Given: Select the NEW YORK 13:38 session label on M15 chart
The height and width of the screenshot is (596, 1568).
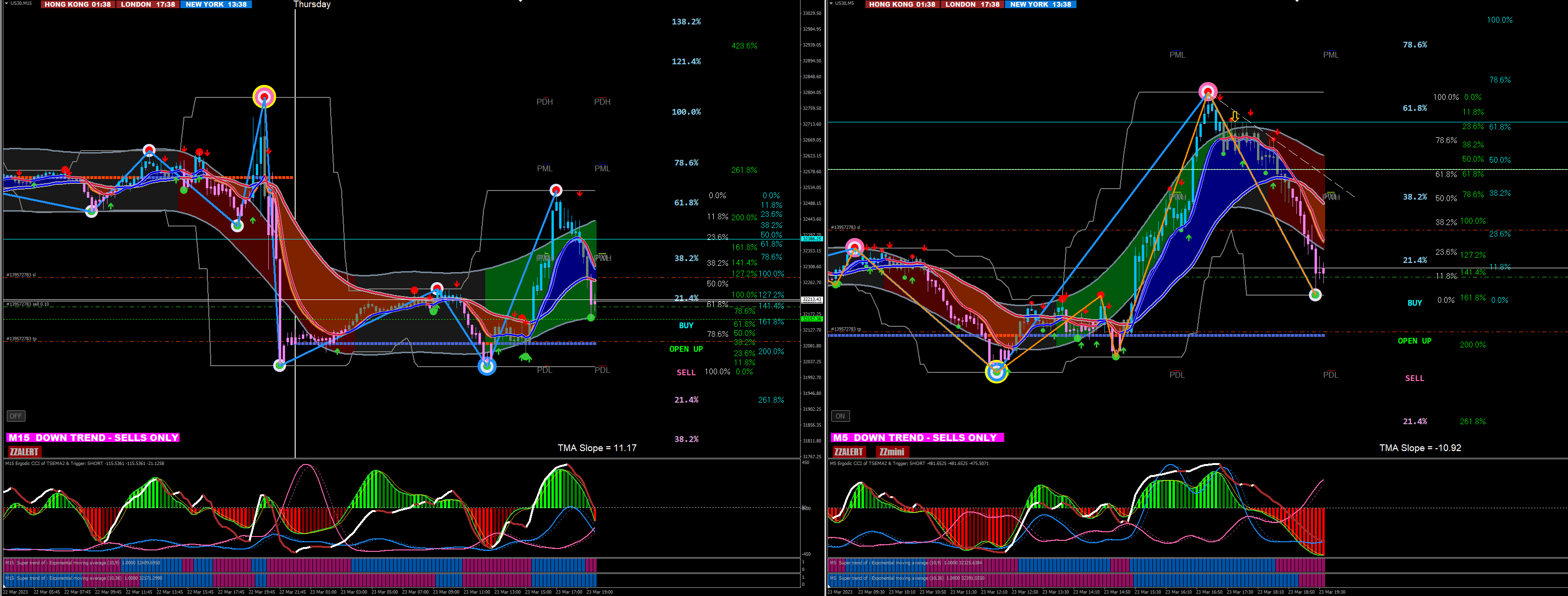Looking at the screenshot, I should tap(216, 4).
